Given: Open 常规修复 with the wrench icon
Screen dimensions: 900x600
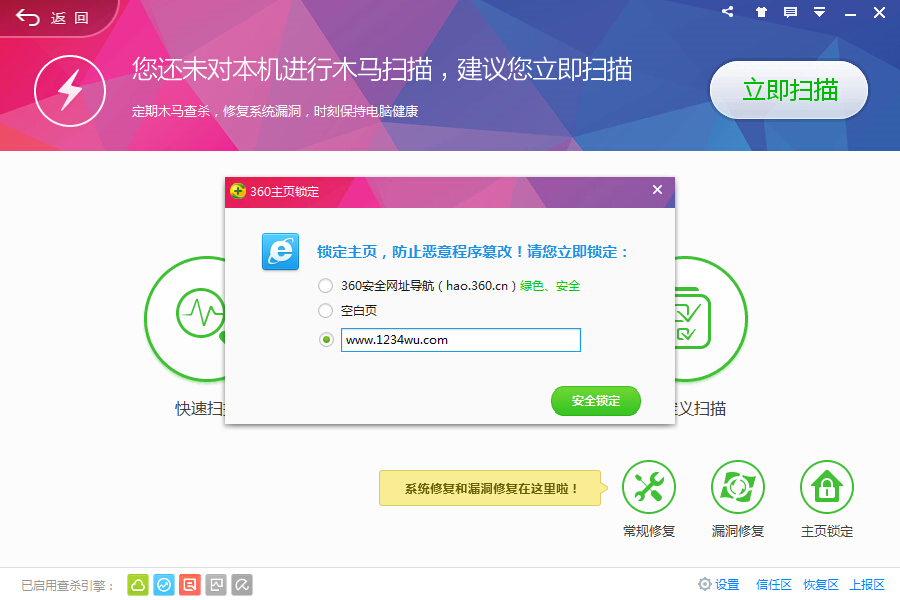Looking at the screenshot, I should click(x=649, y=487).
